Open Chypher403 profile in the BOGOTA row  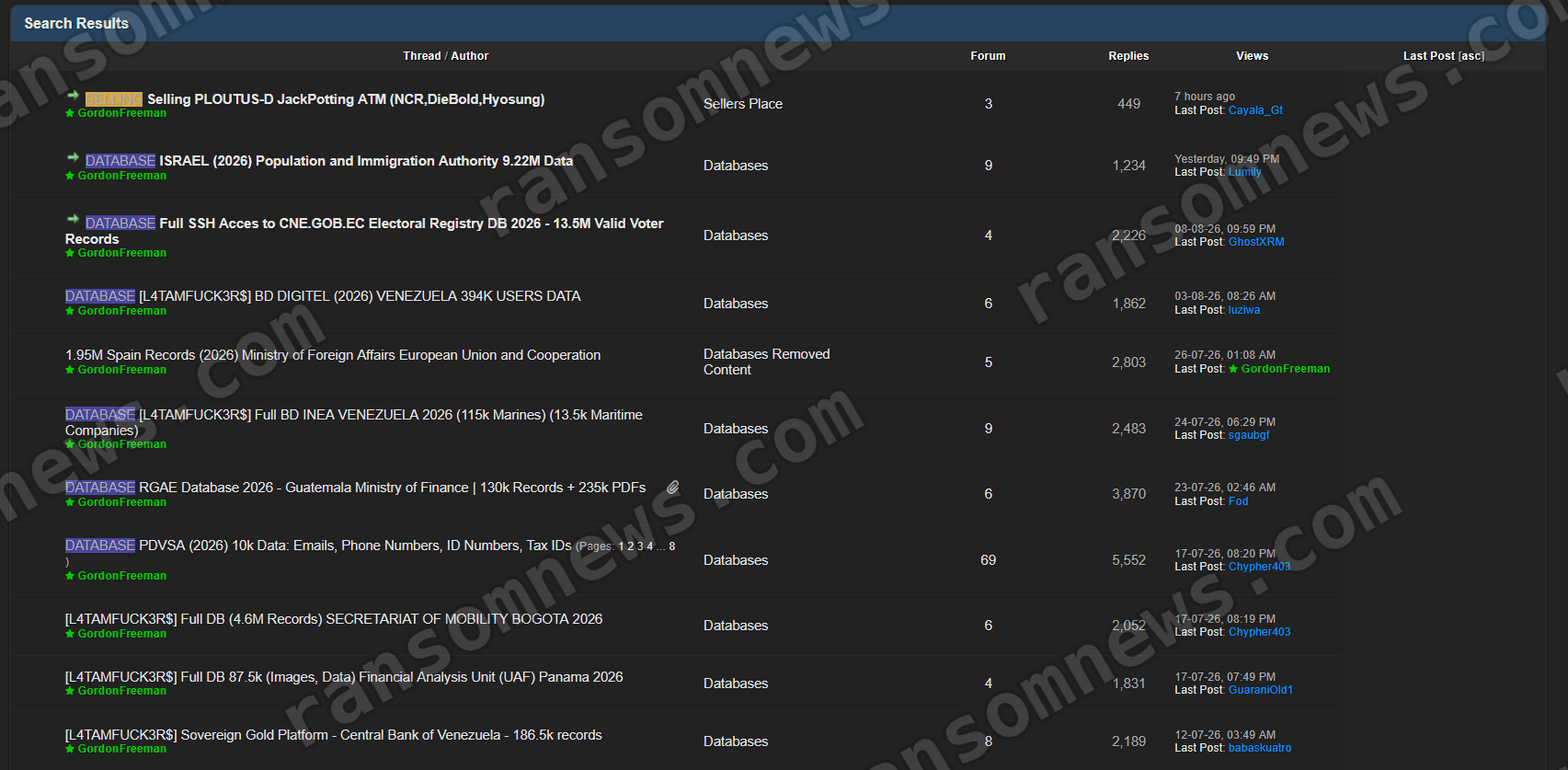point(1260,632)
